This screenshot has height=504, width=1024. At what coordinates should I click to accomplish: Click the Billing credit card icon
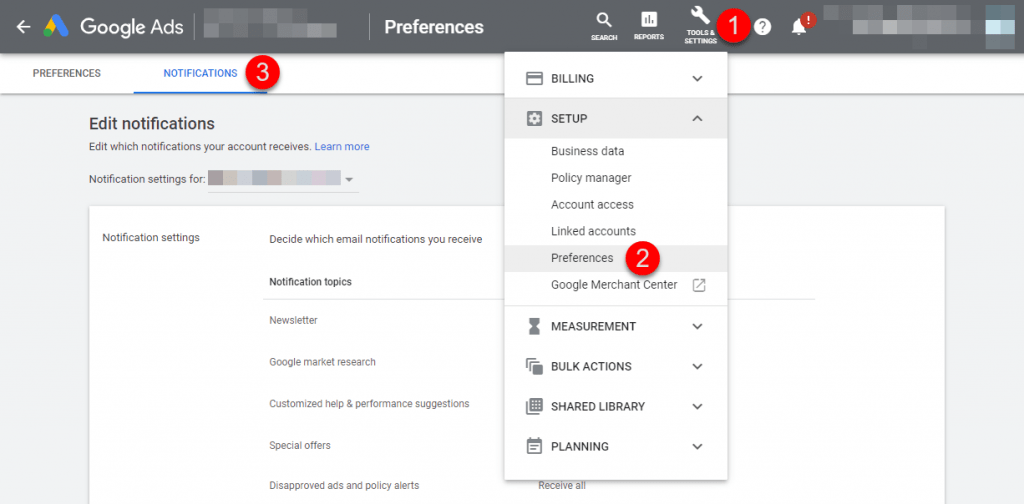tap(534, 78)
